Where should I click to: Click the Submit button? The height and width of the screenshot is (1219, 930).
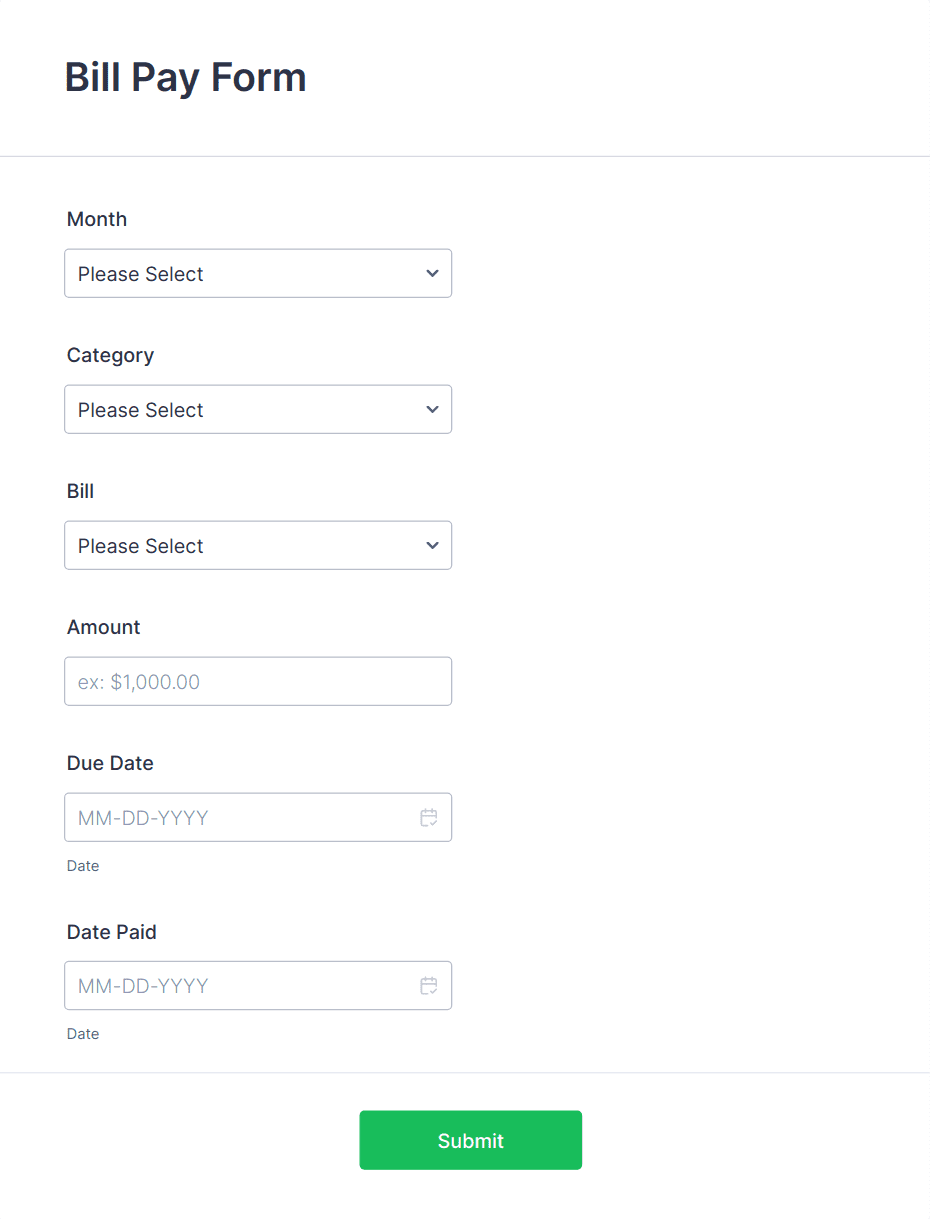tap(470, 1140)
